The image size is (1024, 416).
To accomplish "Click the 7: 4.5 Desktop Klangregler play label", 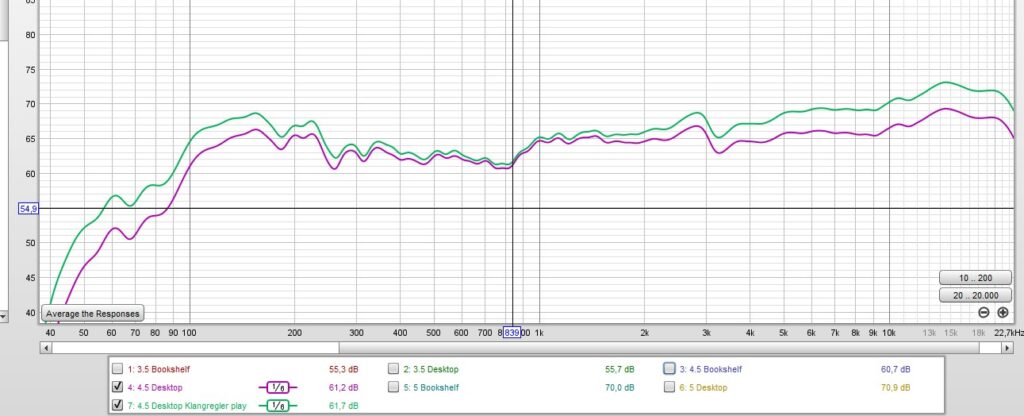I will (187, 406).
